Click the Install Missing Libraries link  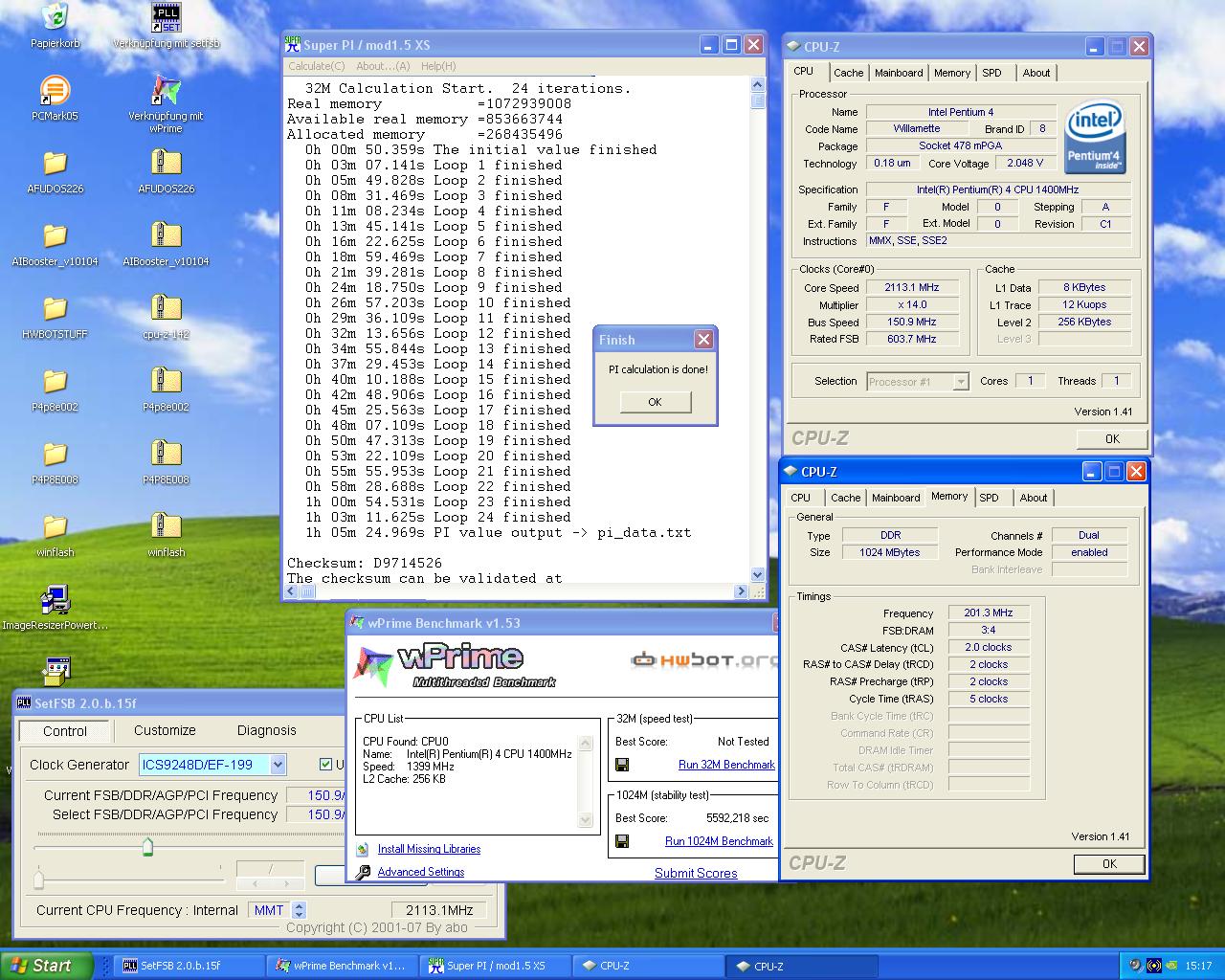(429, 849)
